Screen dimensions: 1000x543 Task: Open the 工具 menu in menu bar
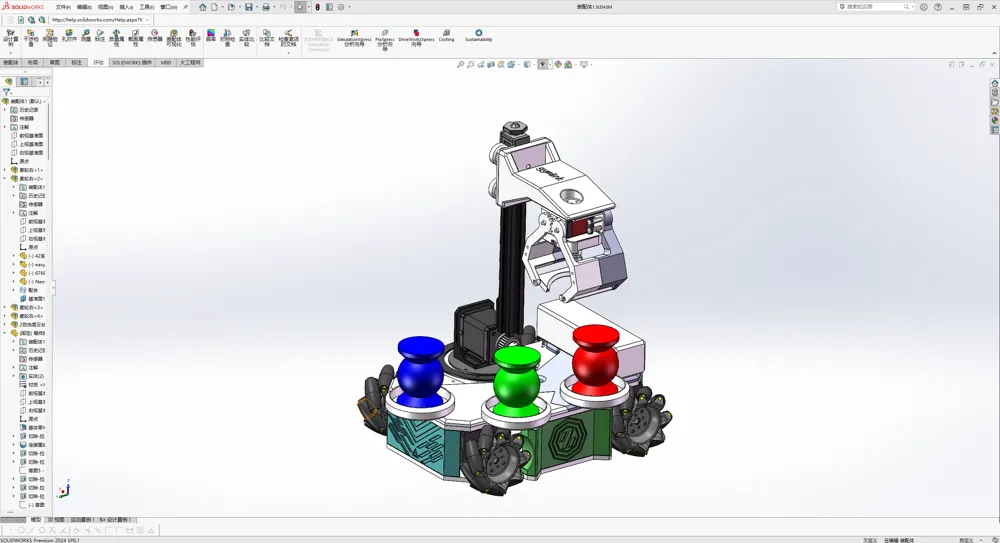click(x=146, y=7)
